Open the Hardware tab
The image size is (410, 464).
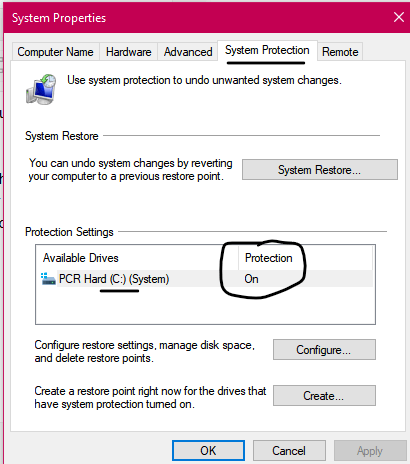[x=129, y=52]
